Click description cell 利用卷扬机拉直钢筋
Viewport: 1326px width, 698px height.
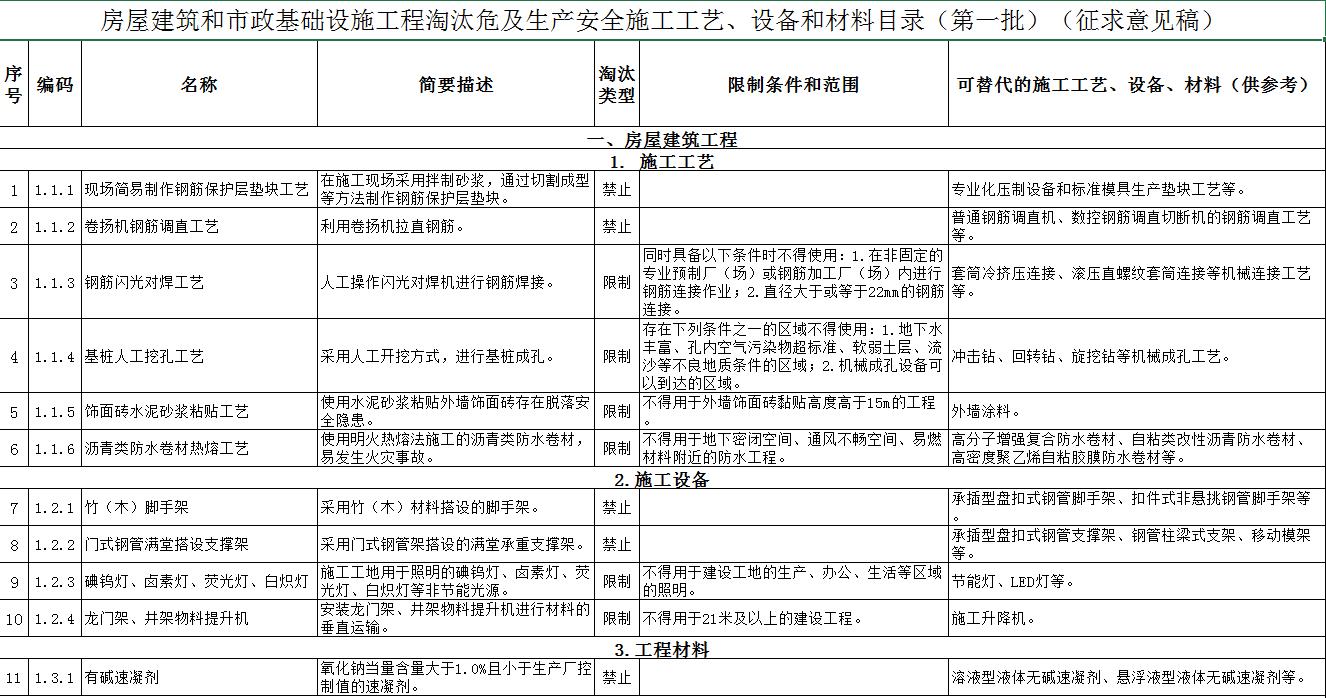tap(456, 227)
